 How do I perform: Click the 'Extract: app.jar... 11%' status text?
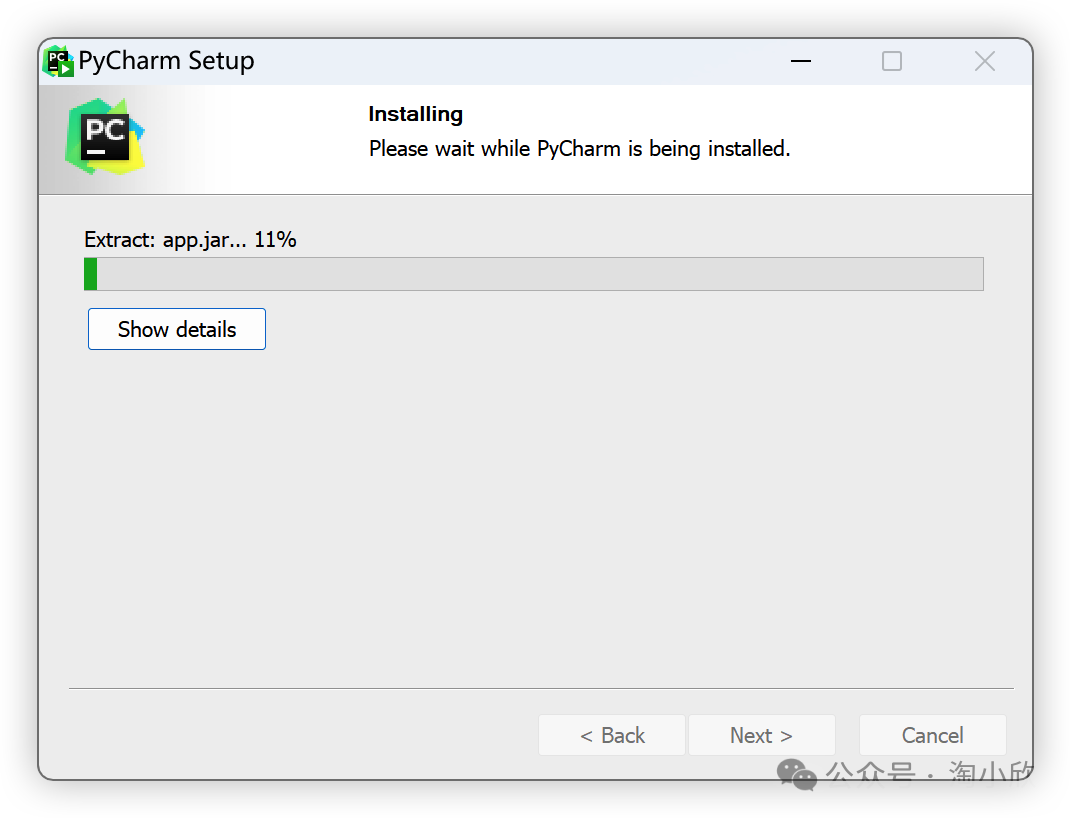[190, 239]
